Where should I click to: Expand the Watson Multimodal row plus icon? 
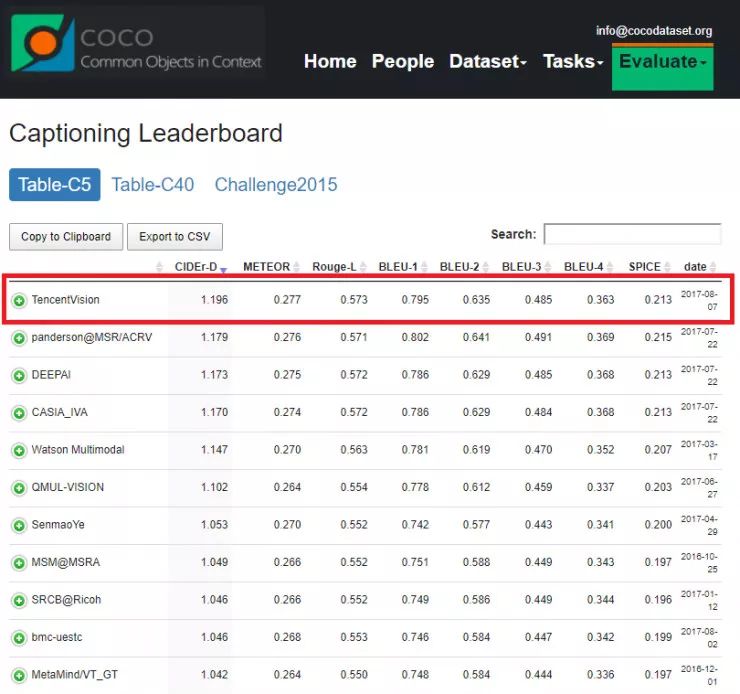(x=19, y=451)
